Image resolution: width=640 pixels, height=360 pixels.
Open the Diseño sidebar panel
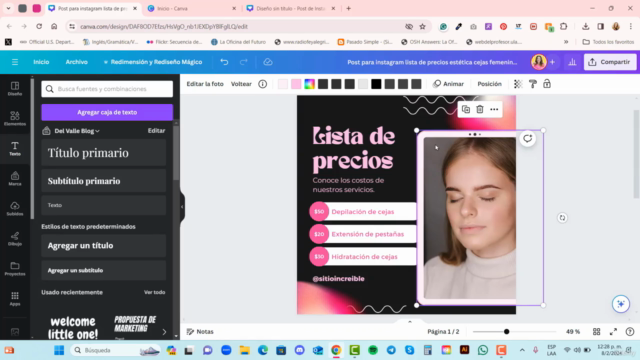15,88
